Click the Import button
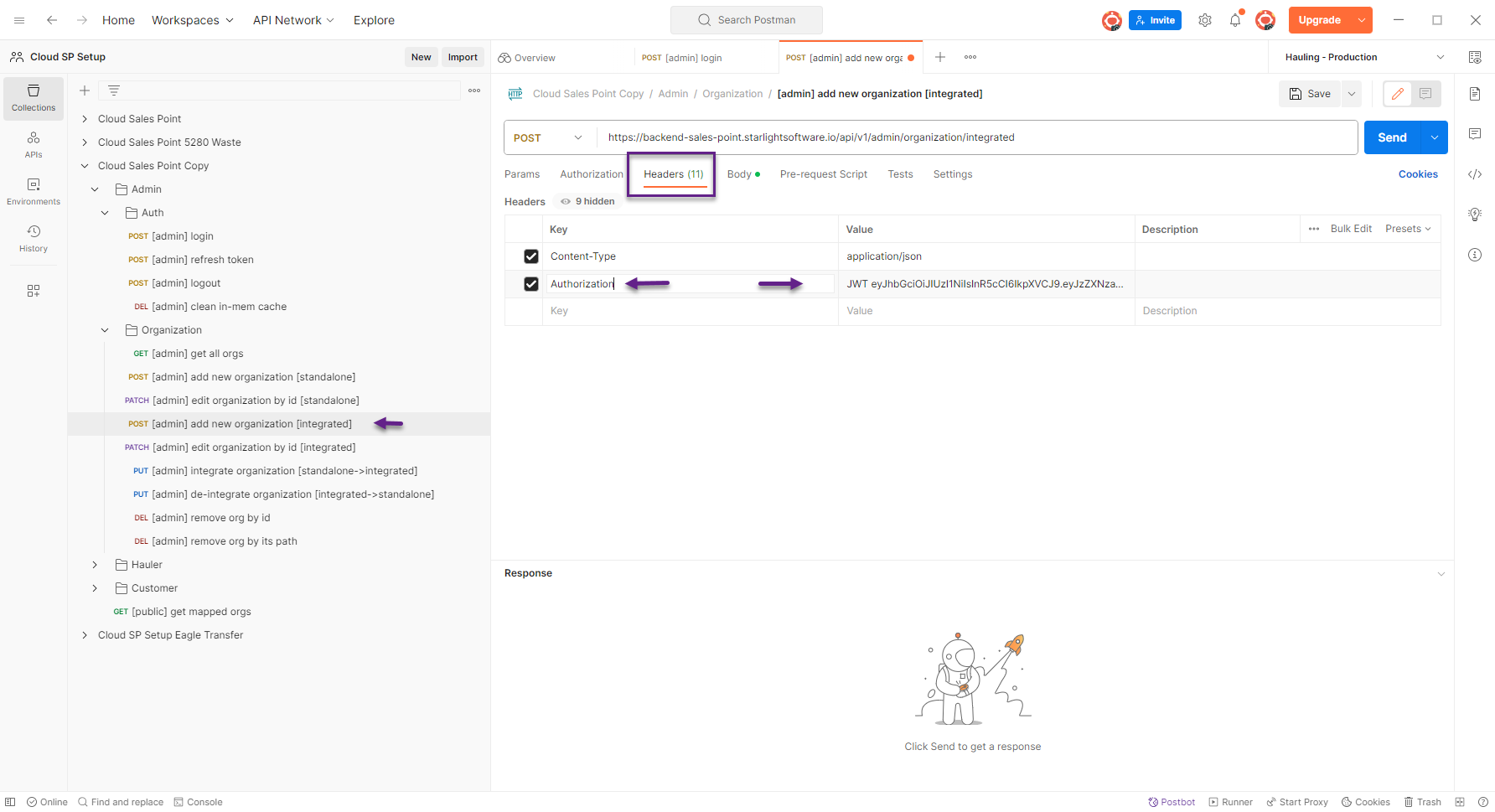Image resolution: width=1495 pixels, height=812 pixels. (463, 57)
